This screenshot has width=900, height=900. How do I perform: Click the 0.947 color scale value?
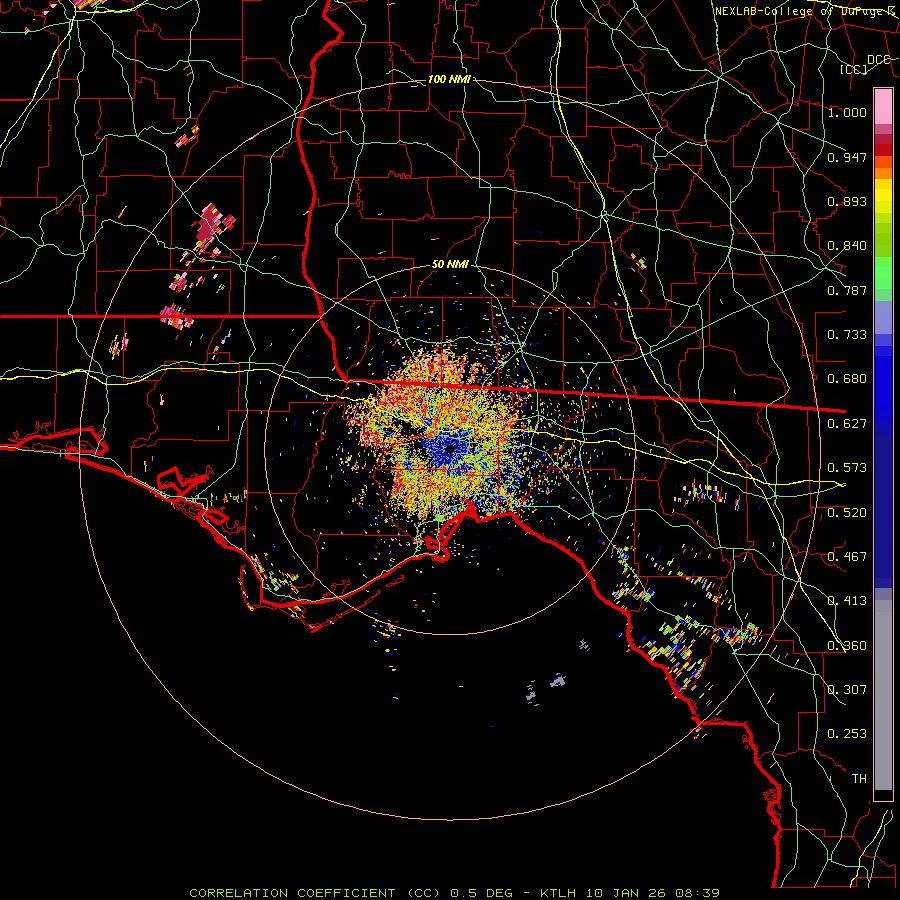[x=847, y=157]
